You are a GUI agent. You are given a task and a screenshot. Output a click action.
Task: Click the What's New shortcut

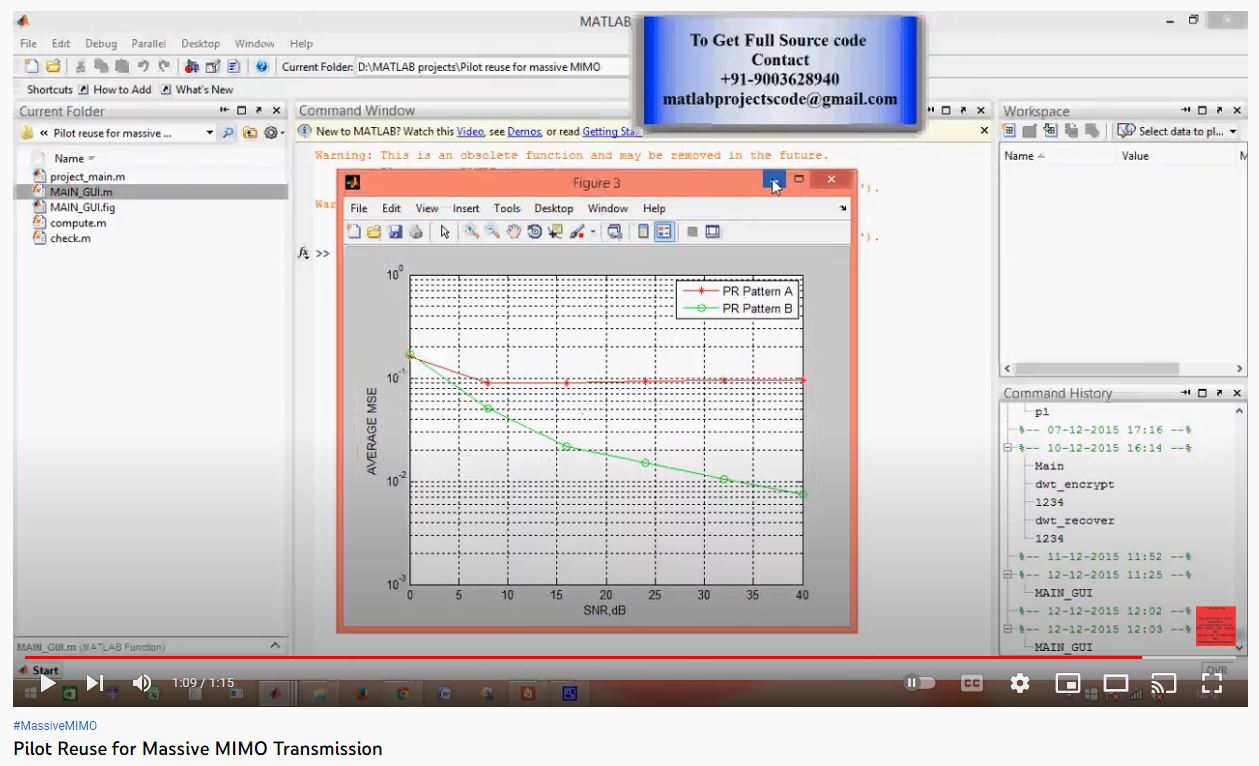click(x=196, y=90)
